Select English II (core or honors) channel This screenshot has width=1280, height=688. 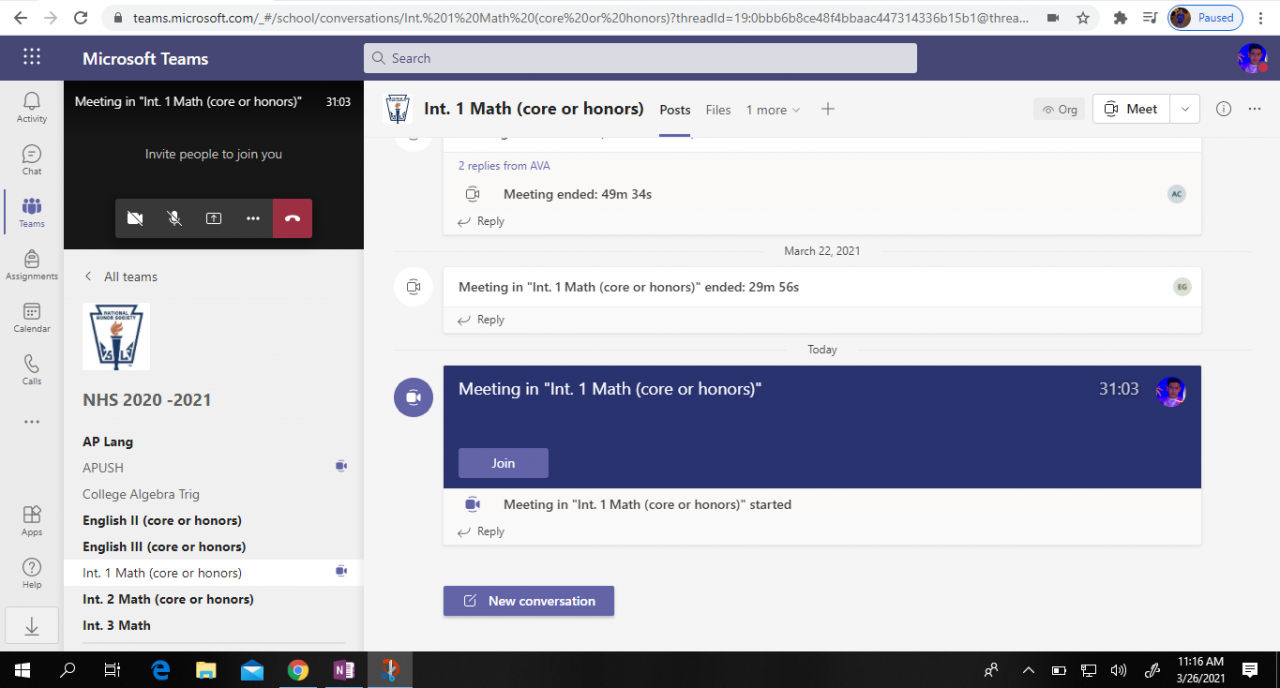pyautogui.click(x=162, y=520)
